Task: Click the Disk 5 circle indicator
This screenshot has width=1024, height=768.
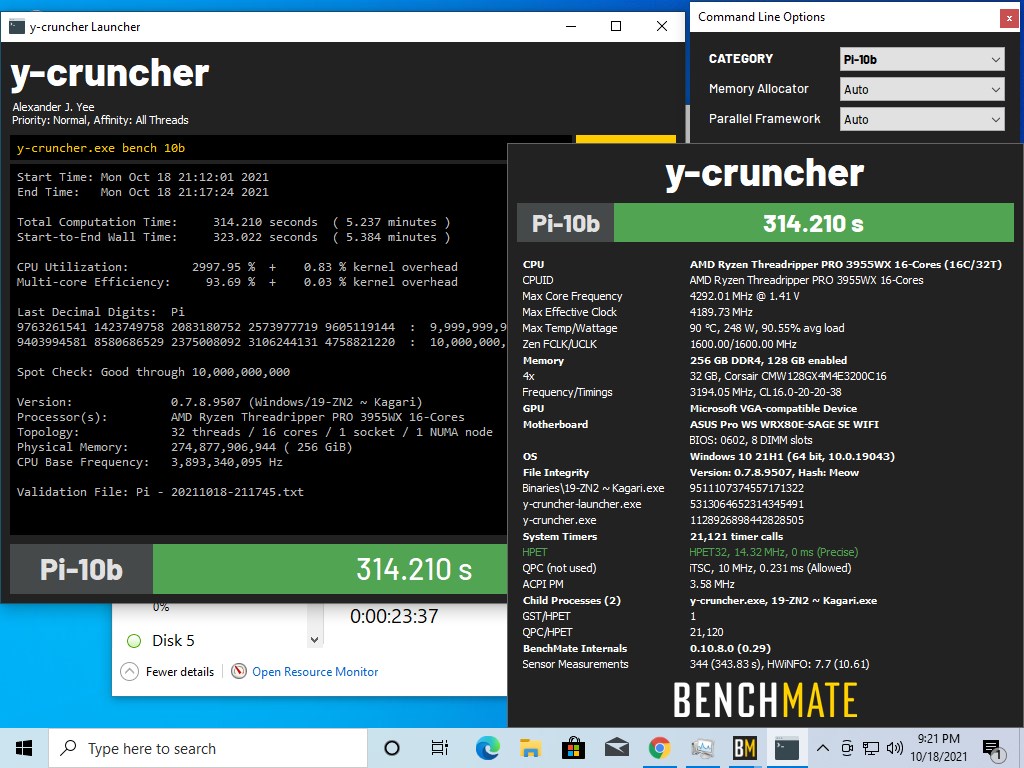Action: point(134,641)
